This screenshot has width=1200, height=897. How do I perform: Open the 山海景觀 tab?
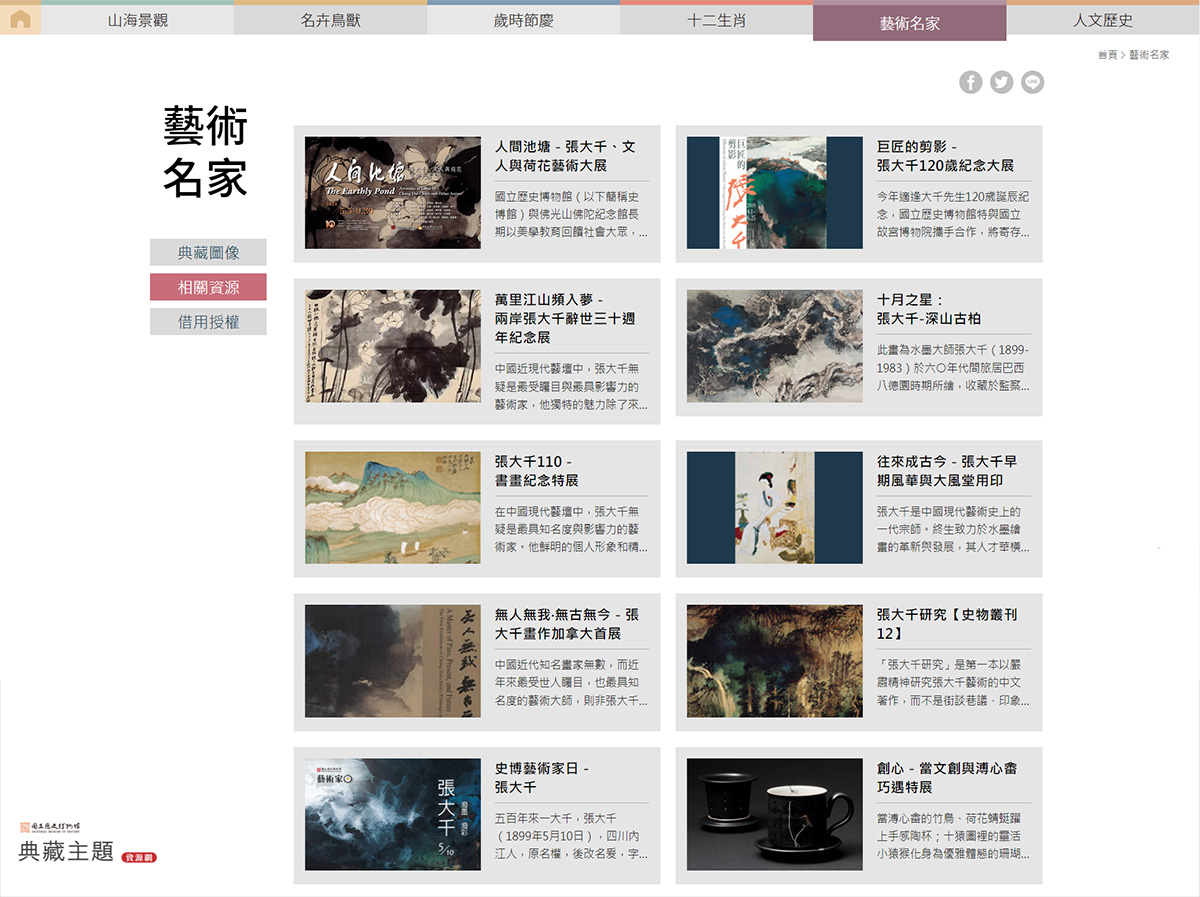click(138, 20)
